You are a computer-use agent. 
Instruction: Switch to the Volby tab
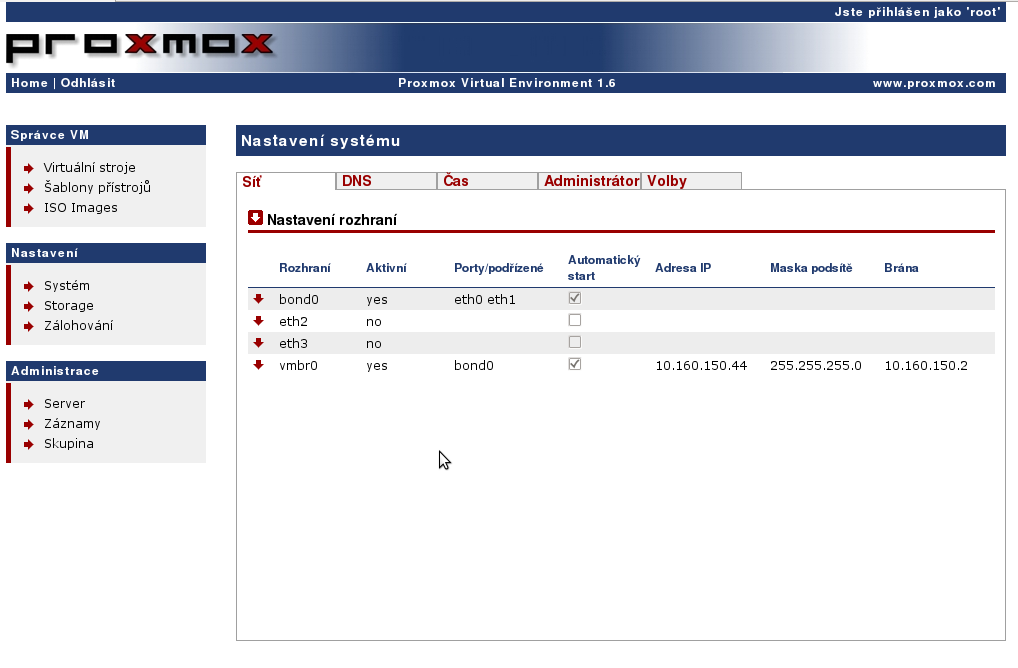pyautogui.click(x=691, y=181)
